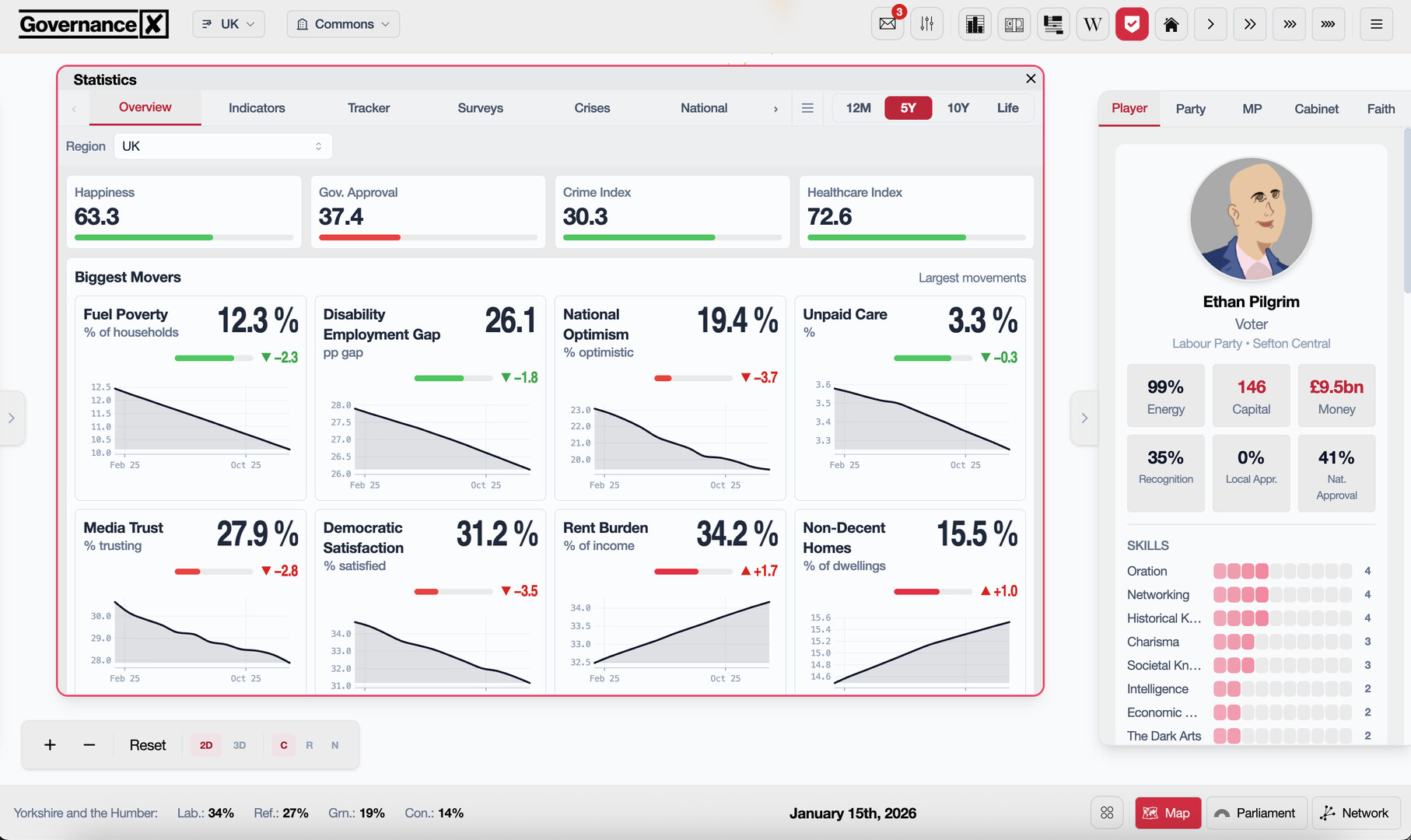Open the W wiki icon

coord(1092,24)
